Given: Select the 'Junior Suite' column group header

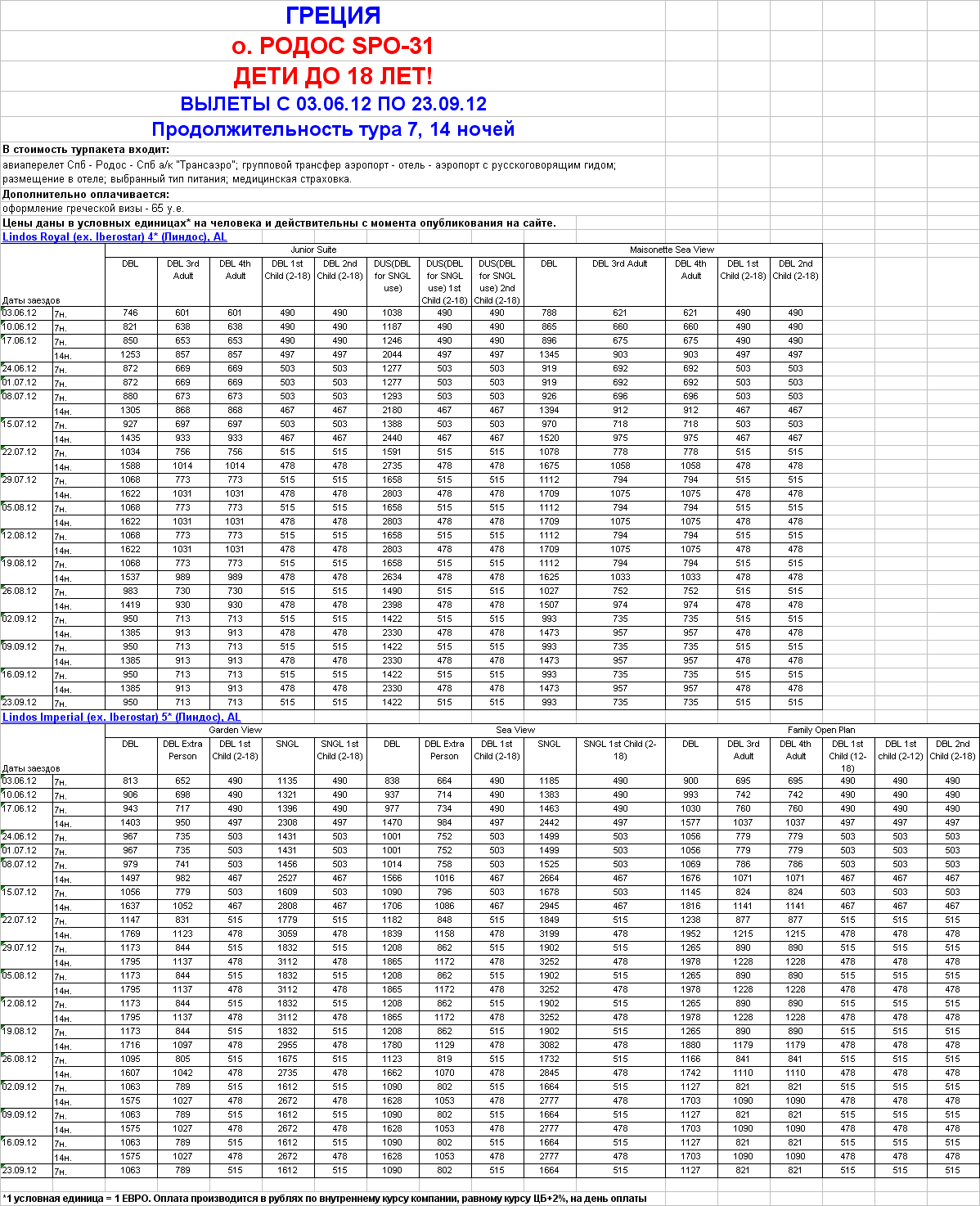Looking at the screenshot, I should pyautogui.click(x=313, y=250).
